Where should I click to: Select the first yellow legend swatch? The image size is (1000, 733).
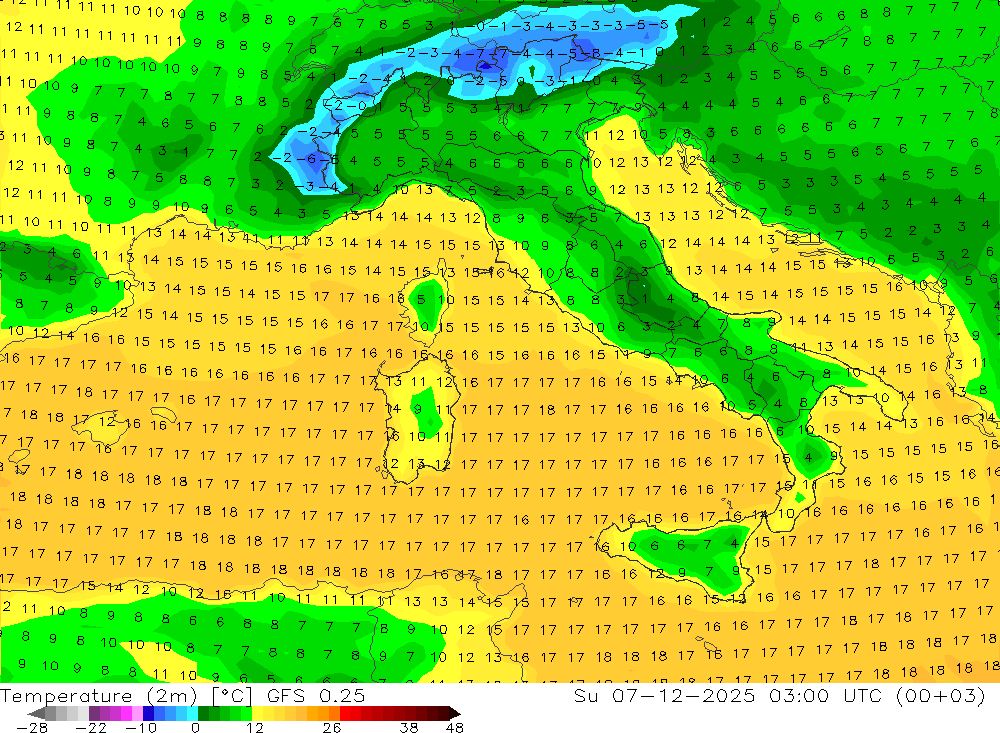click(258, 714)
